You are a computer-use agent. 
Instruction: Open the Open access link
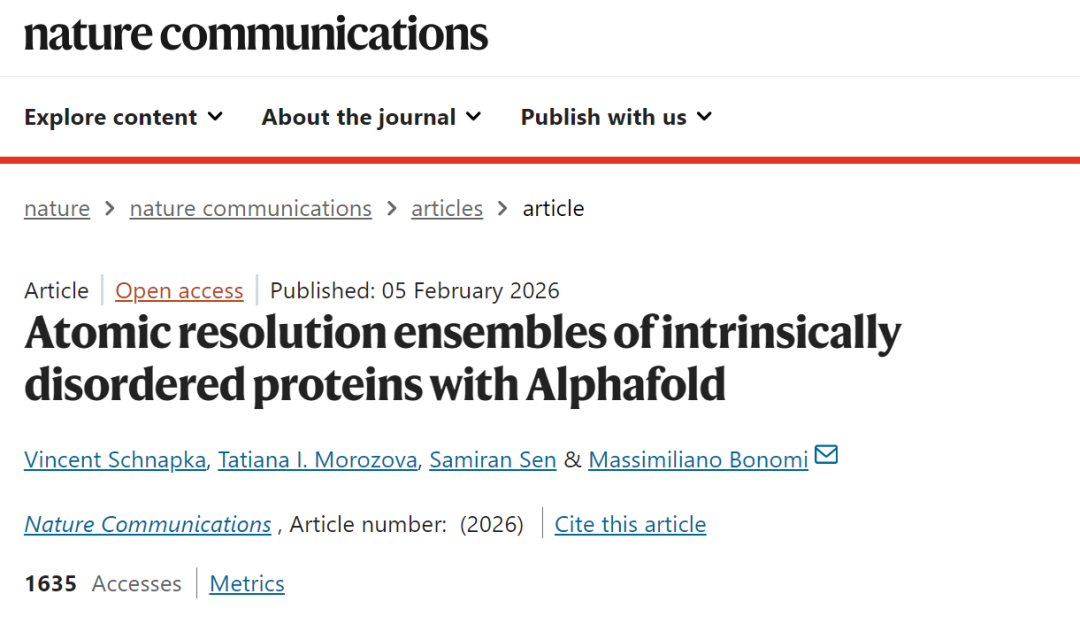coord(179,290)
